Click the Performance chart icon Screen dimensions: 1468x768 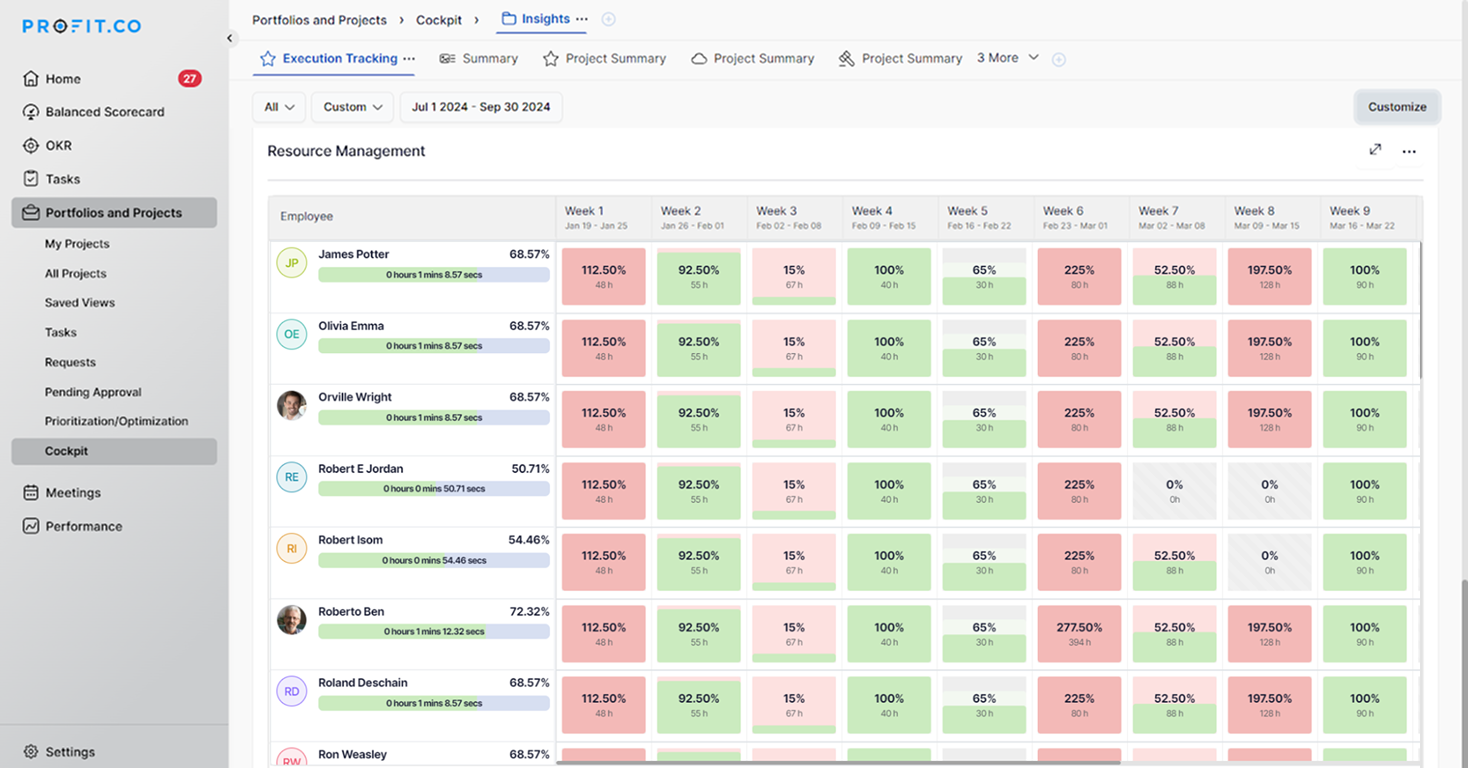click(x=31, y=526)
